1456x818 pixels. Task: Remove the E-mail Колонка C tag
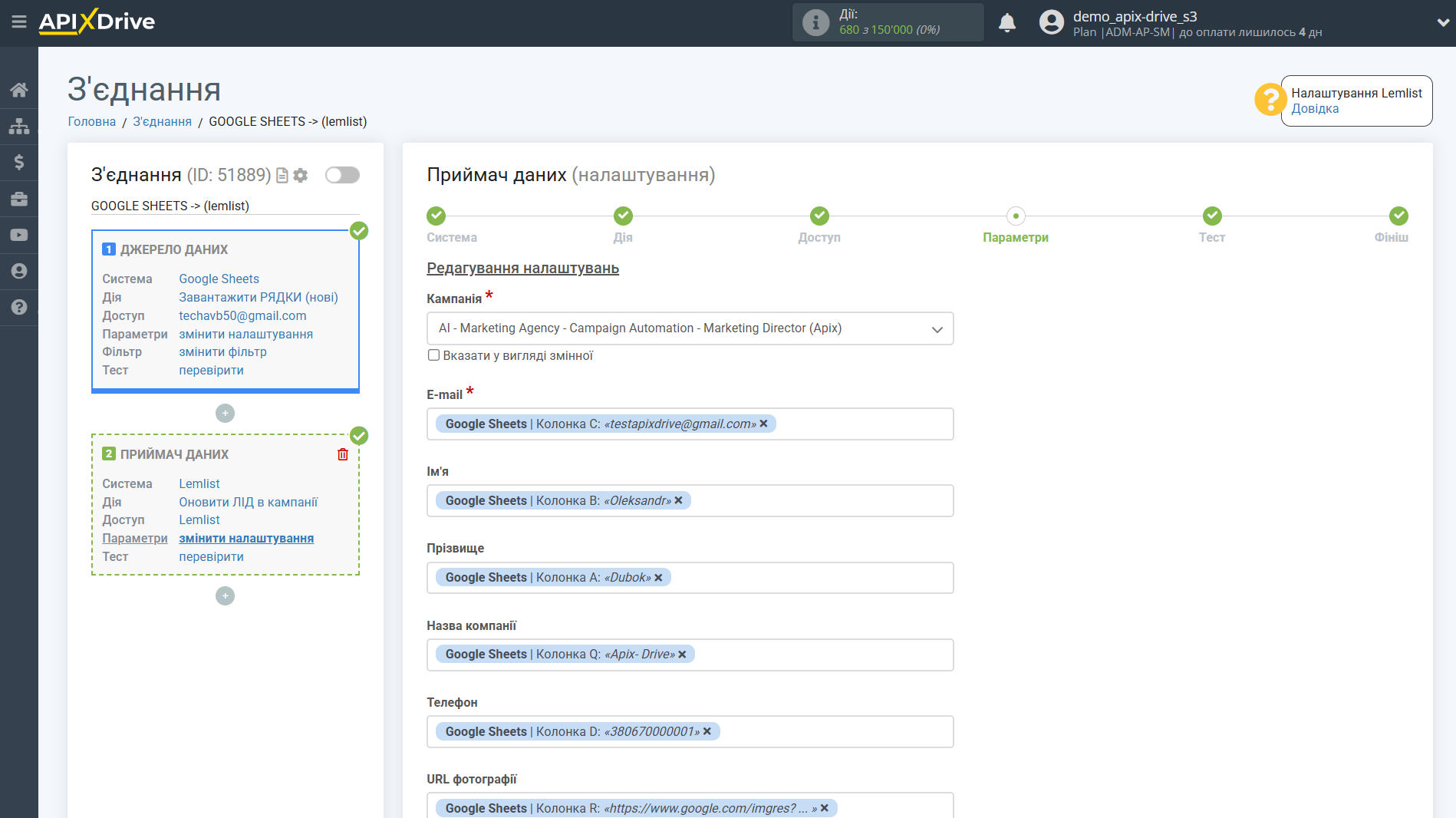tap(764, 424)
